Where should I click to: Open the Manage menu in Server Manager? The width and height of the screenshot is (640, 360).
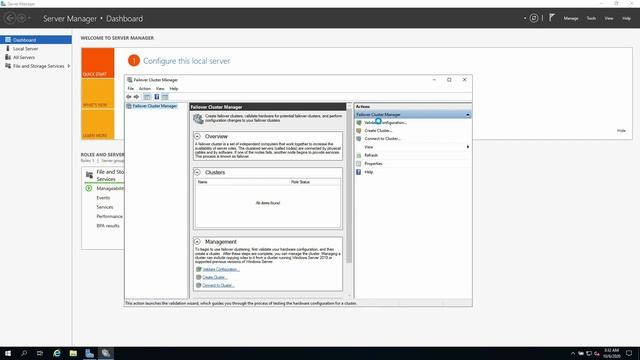[x=571, y=18]
